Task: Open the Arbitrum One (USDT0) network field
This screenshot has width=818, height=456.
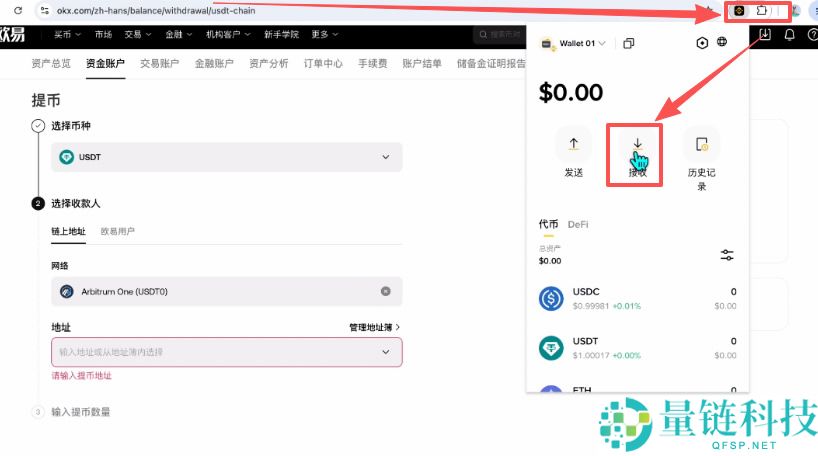Action: click(226, 292)
